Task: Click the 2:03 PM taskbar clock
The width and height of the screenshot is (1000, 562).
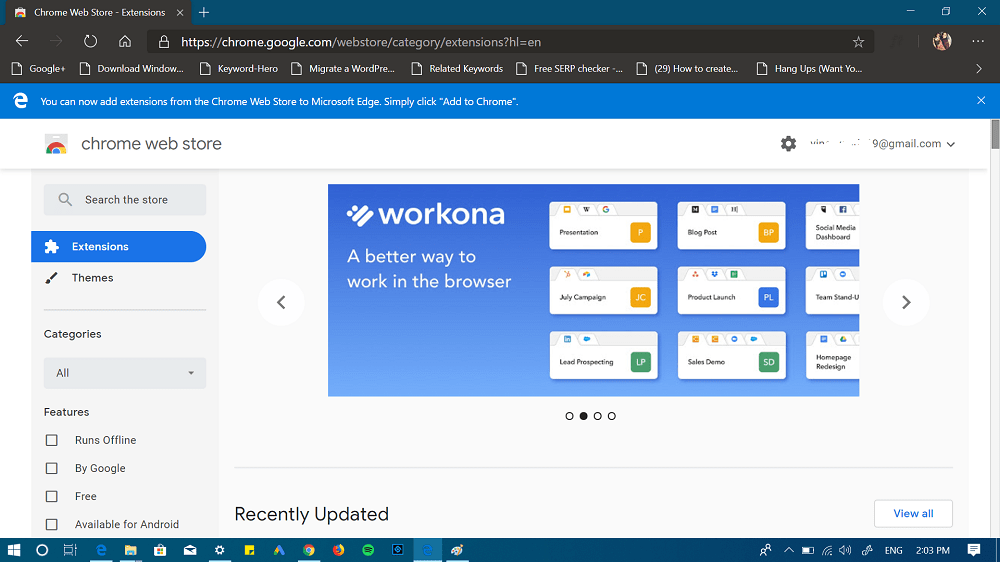Action: pyautogui.click(x=932, y=550)
